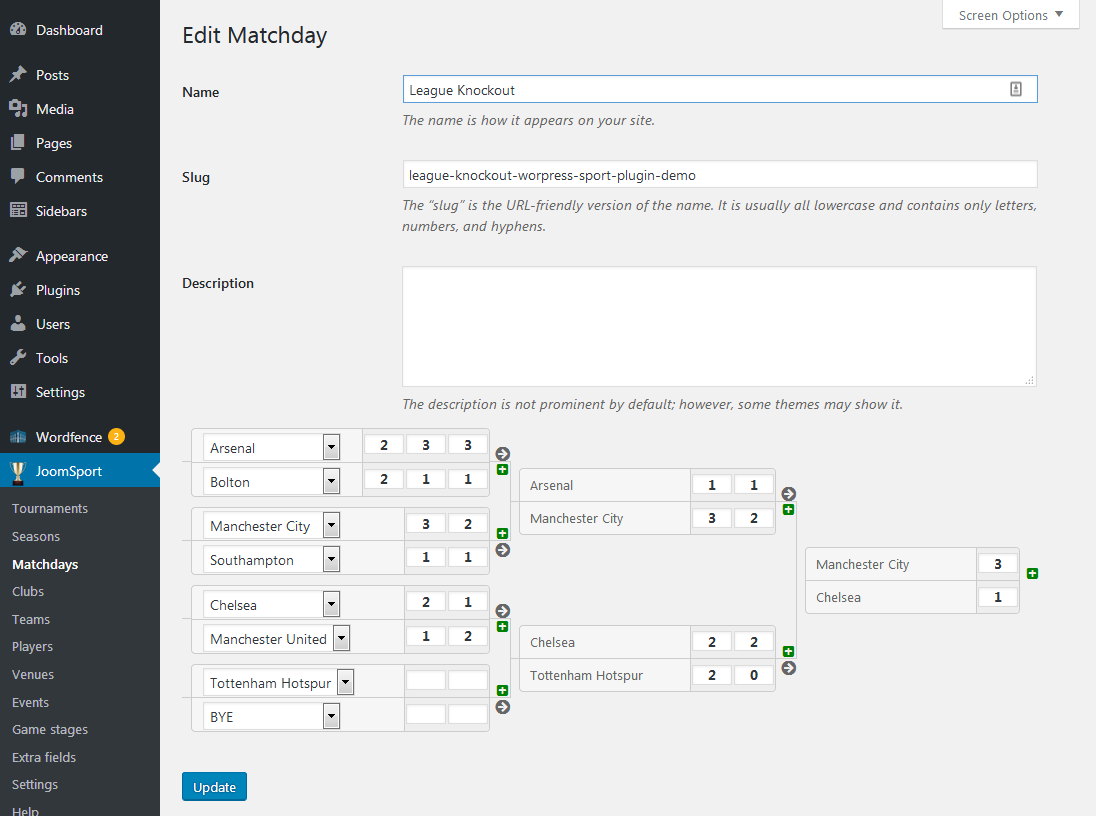1096x816 pixels.
Task: Expand the Screen Options panel
Action: [x=1011, y=15]
